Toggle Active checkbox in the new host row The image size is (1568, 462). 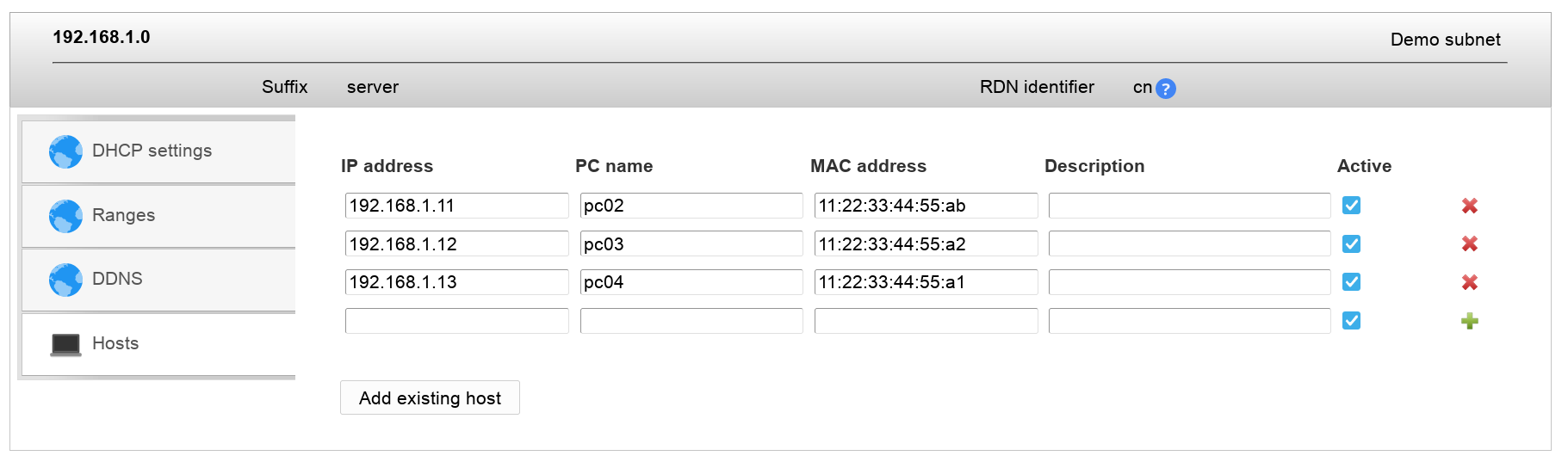point(1351,321)
